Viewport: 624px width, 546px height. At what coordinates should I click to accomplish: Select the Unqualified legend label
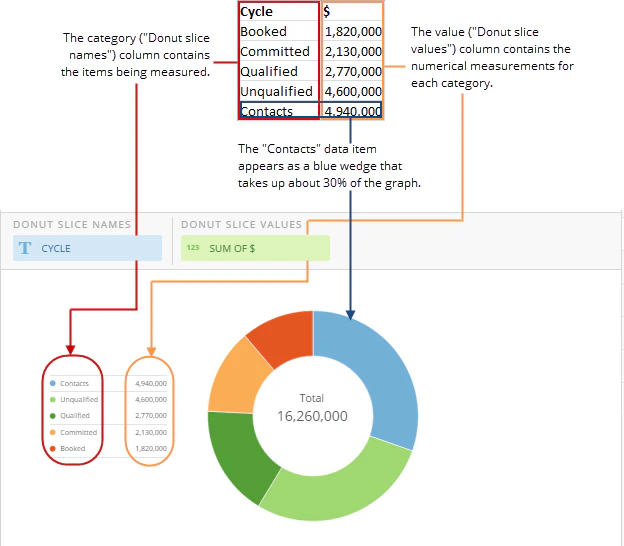(x=79, y=399)
